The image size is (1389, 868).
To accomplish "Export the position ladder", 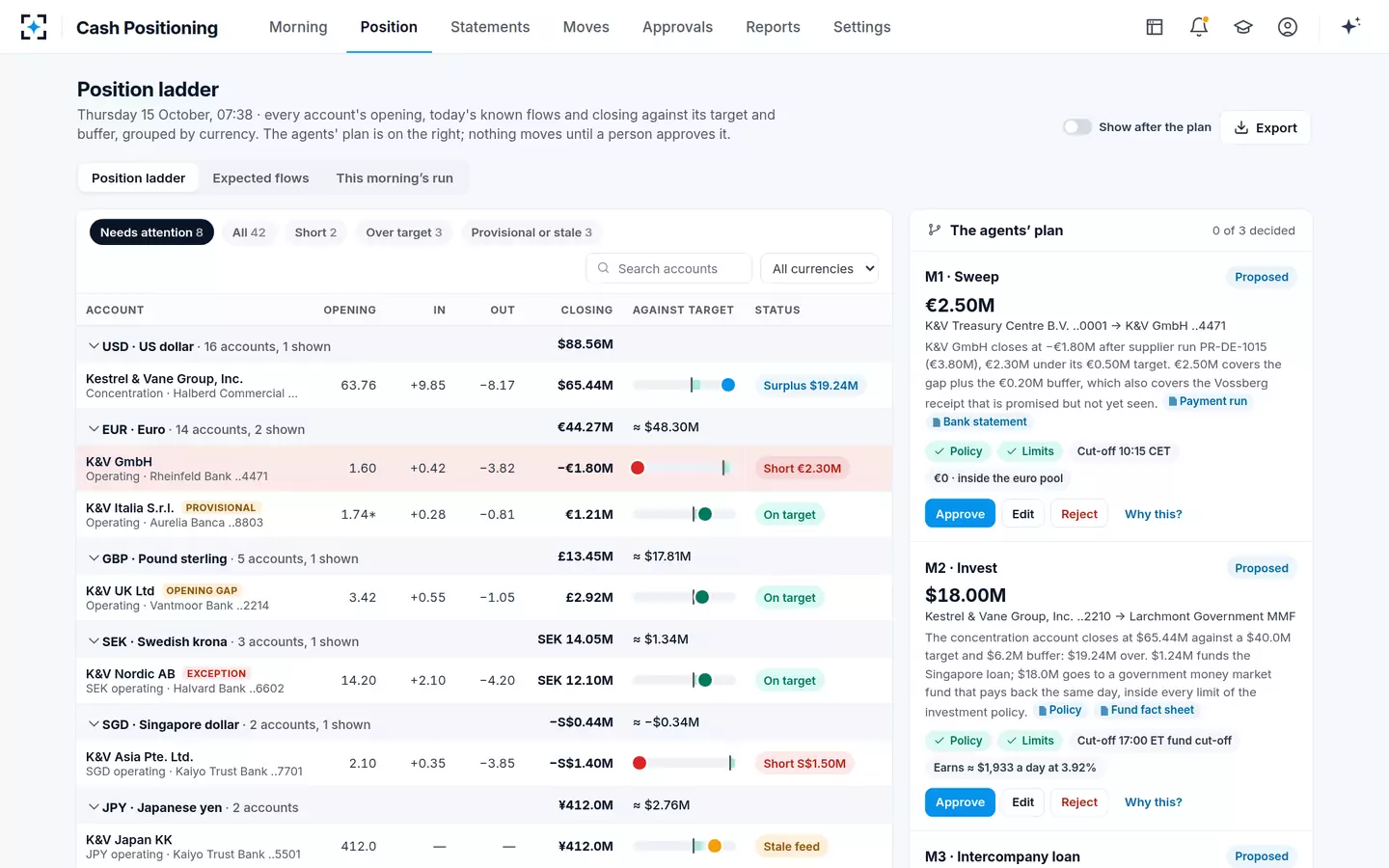I will click(x=1266, y=127).
